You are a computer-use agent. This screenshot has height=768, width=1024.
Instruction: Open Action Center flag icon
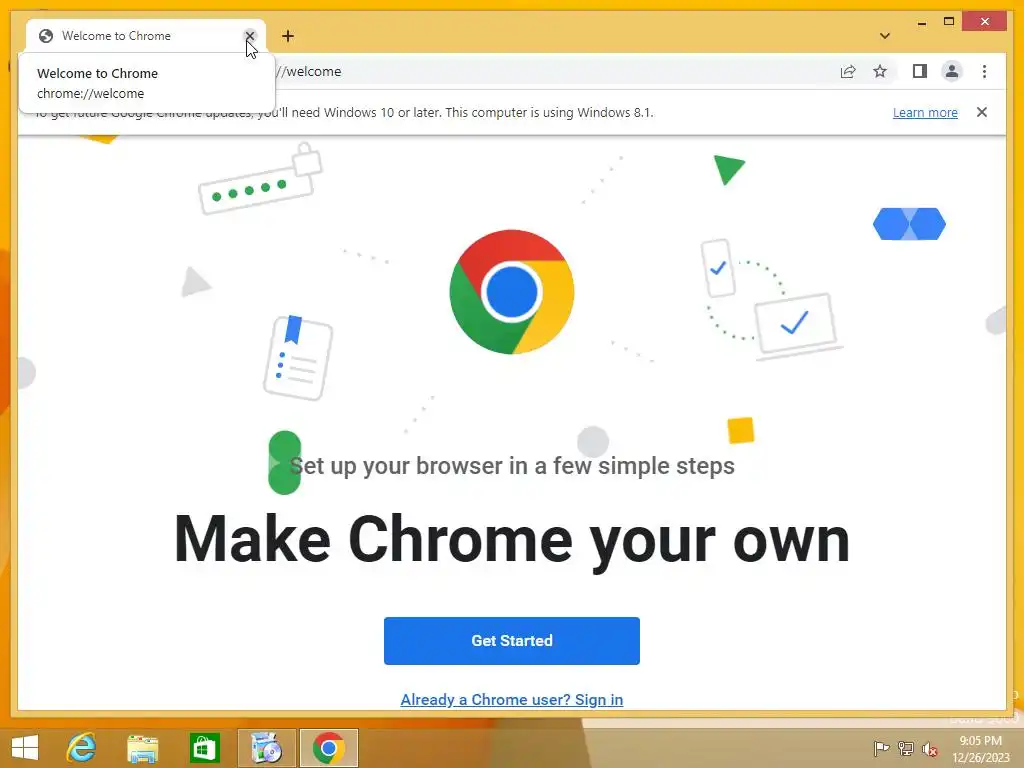click(x=881, y=748)
